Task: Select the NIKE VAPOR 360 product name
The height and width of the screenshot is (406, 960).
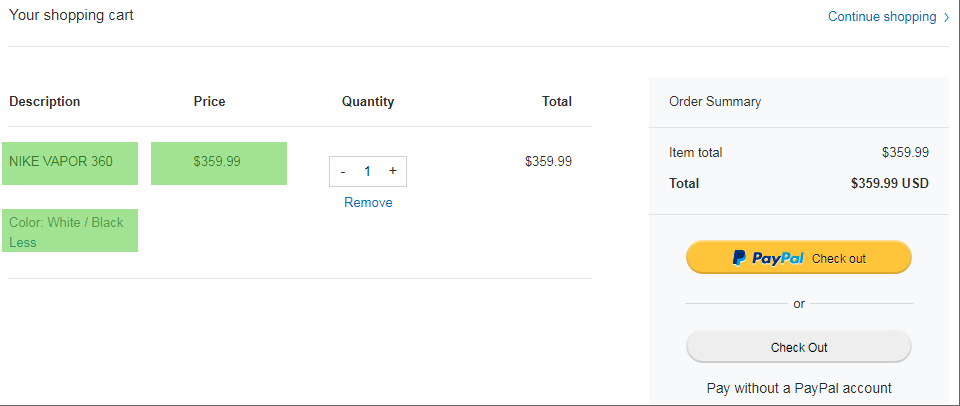Action: pos(61,161)
